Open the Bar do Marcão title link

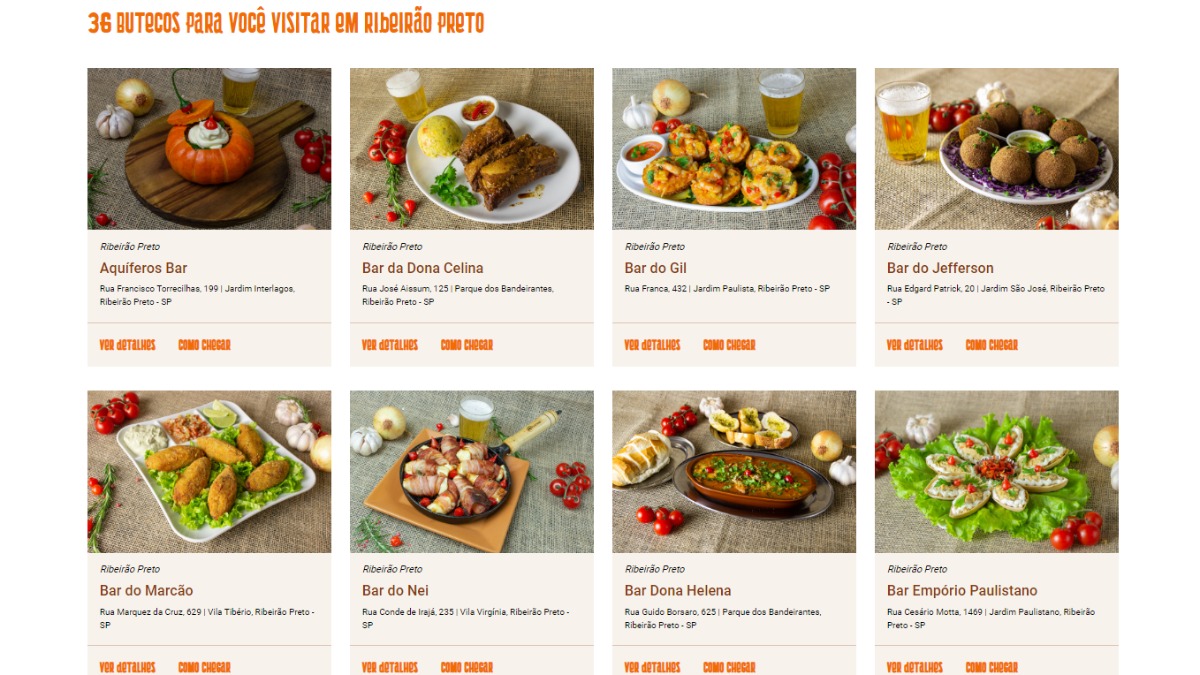coord(147,591)
